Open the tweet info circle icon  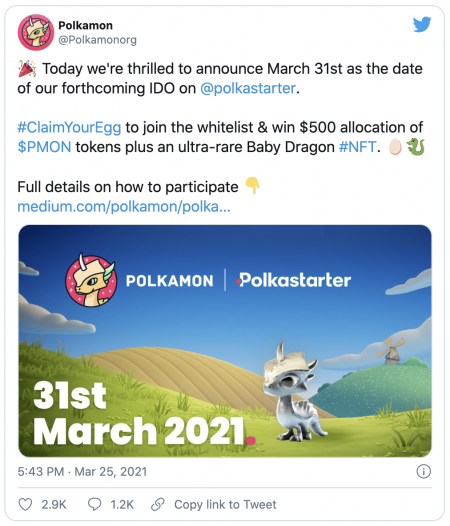[423, 471]
